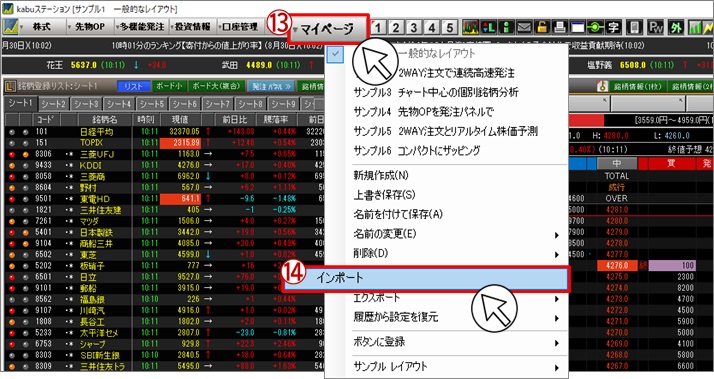Image resolution: width=714 pixels, height=379 pixels.
Task: Choose サンプル4 先物OPを発注パネルで
Action: 424,112
